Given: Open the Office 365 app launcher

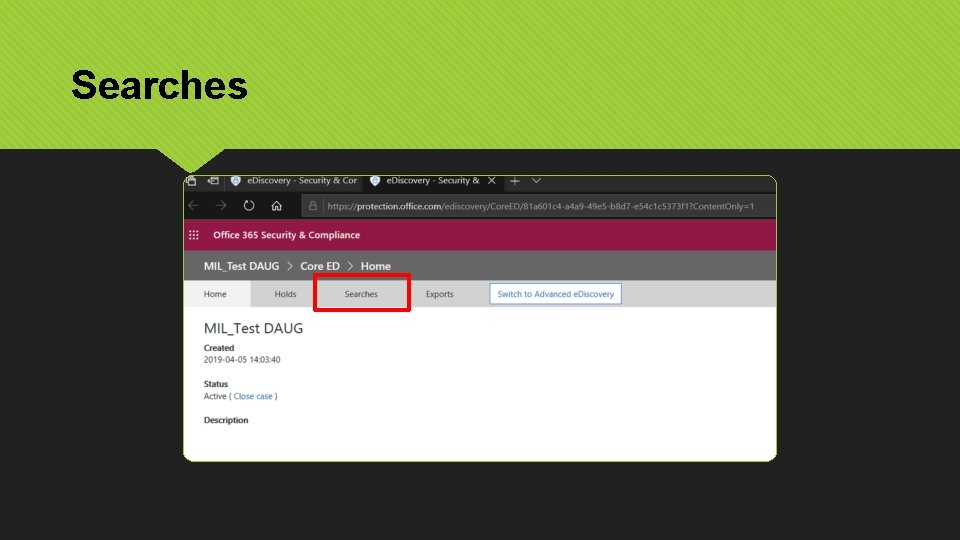Looking at the screenshot, I should click(194, 235).
